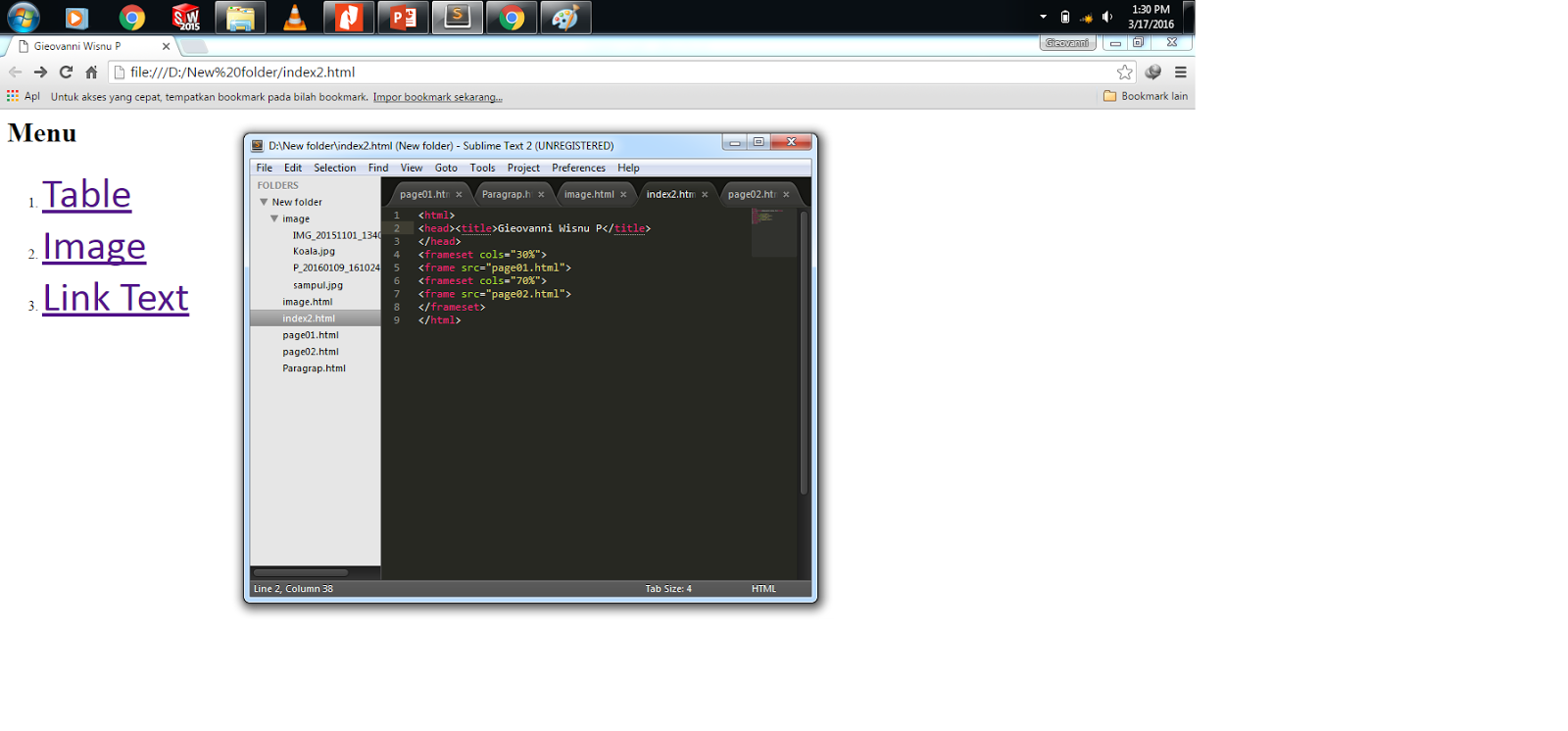
Task: Switch to Sublime Text in the taskbar
Action: (458, 18)
